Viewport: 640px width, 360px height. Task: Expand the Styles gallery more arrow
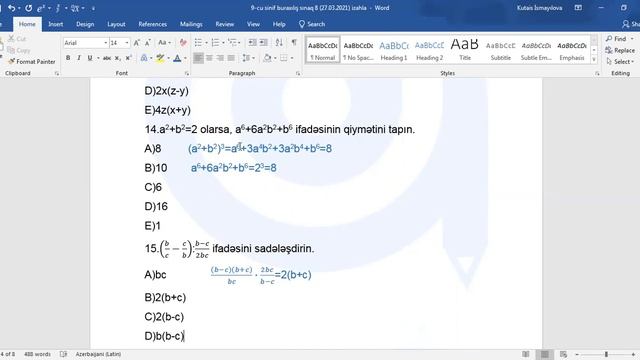(594, 59)
